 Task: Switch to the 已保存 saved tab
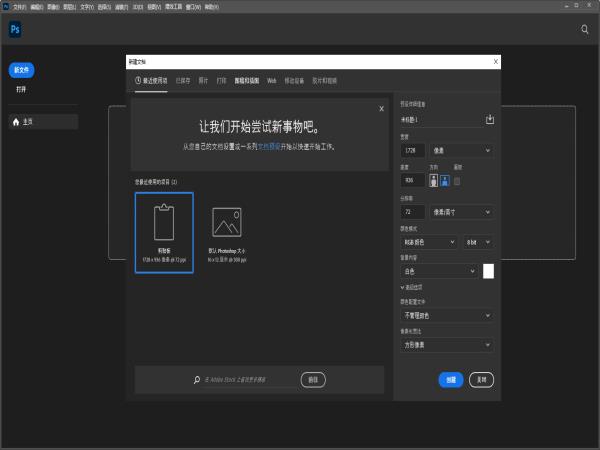coord(183,81)
